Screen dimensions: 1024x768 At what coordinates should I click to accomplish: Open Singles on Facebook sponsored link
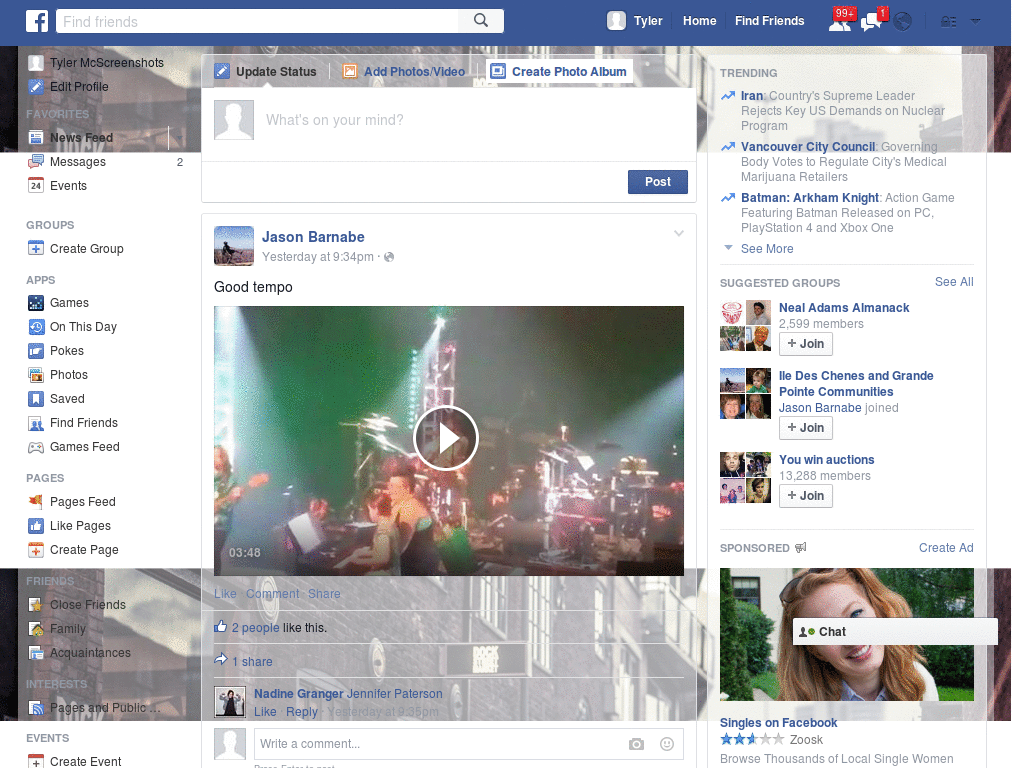click(x=778, y=723)
